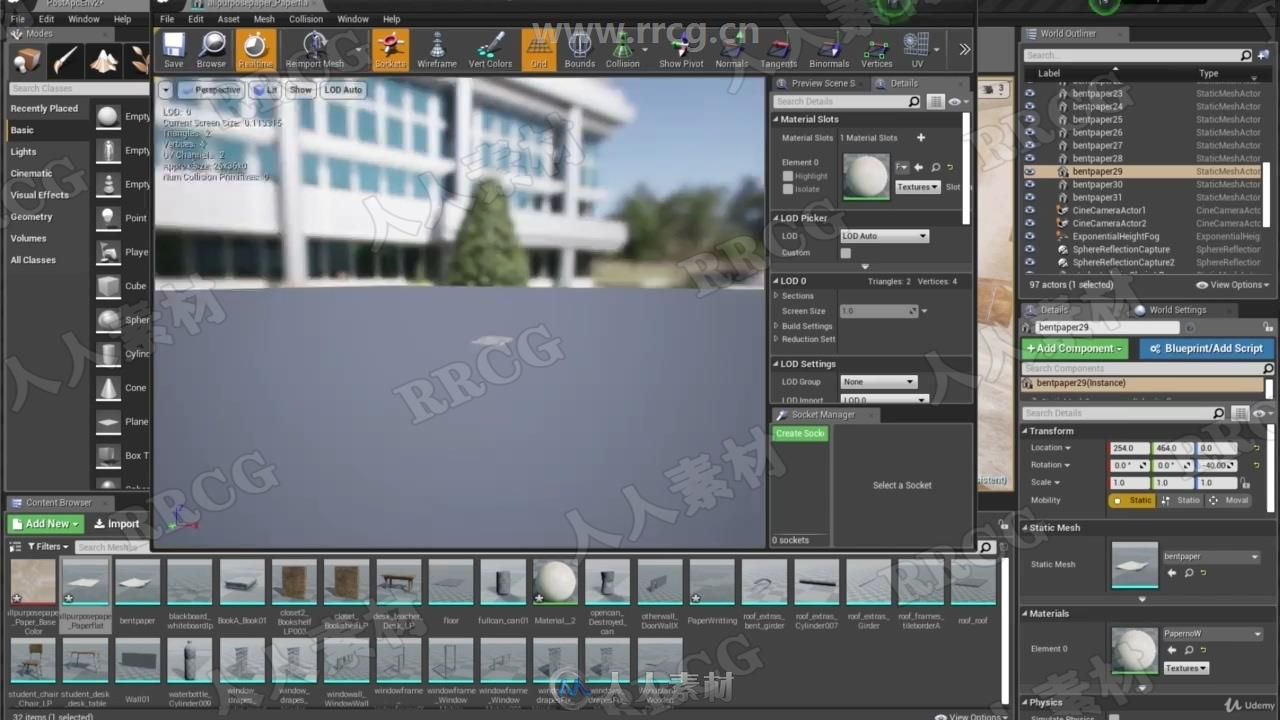Display mesh Tangents

[779, 50]
